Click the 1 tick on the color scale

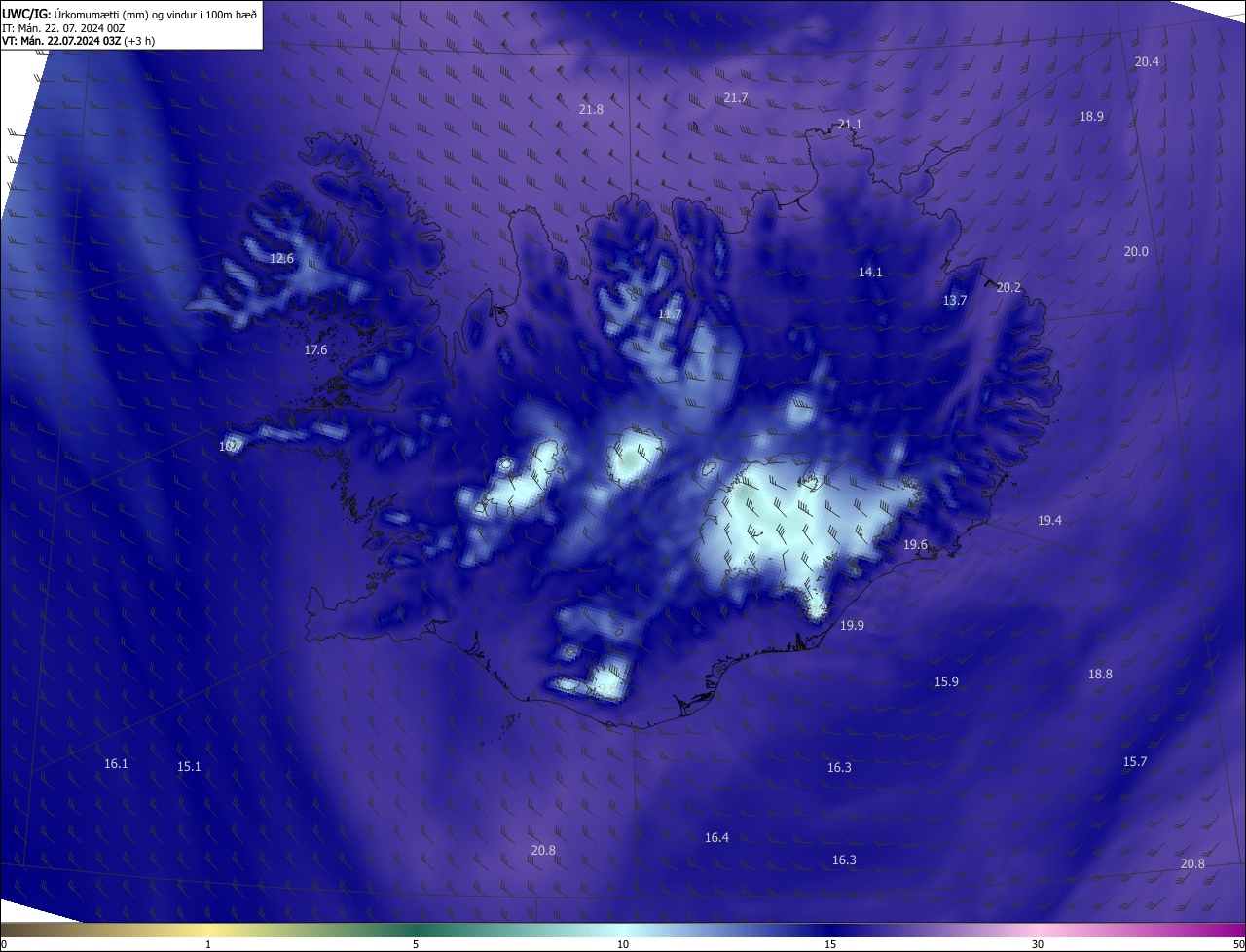tap(208, 944)
